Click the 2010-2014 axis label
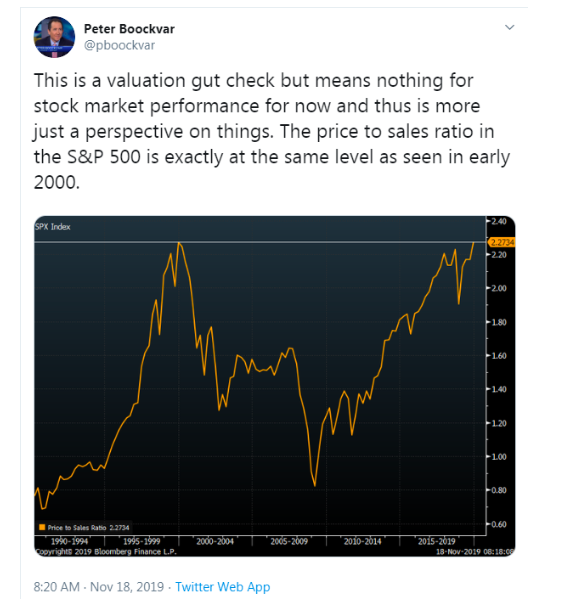 point(362,541)
